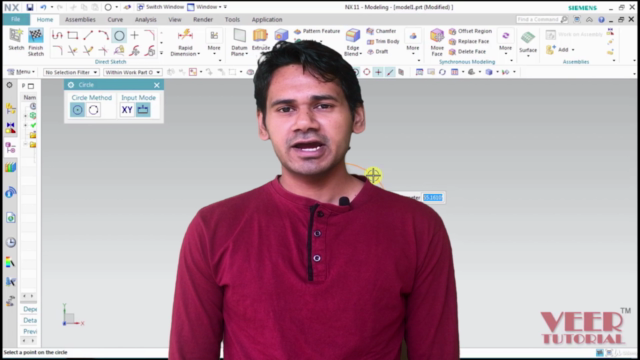This screenshot has height=360, width=640.
Task: Select the Chamfer sketch curve tool
Action: [150, 36]
